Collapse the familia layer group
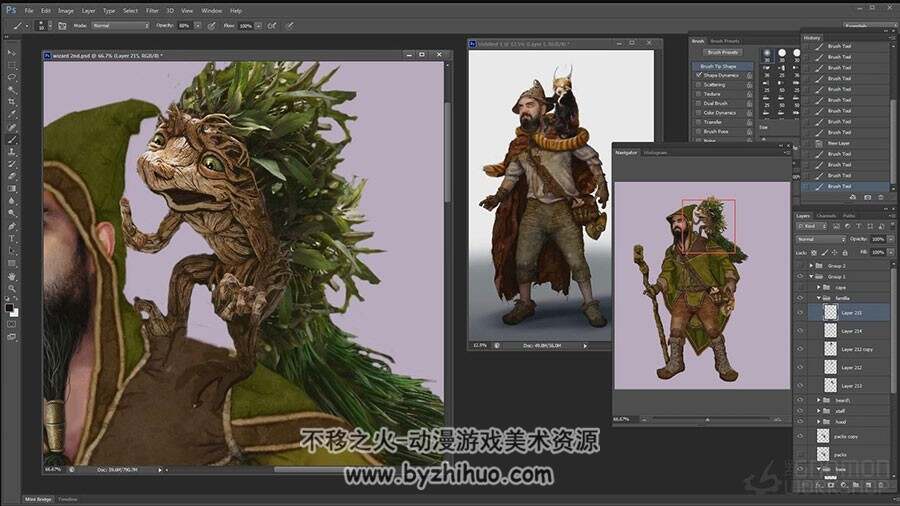 click(818, 298)
